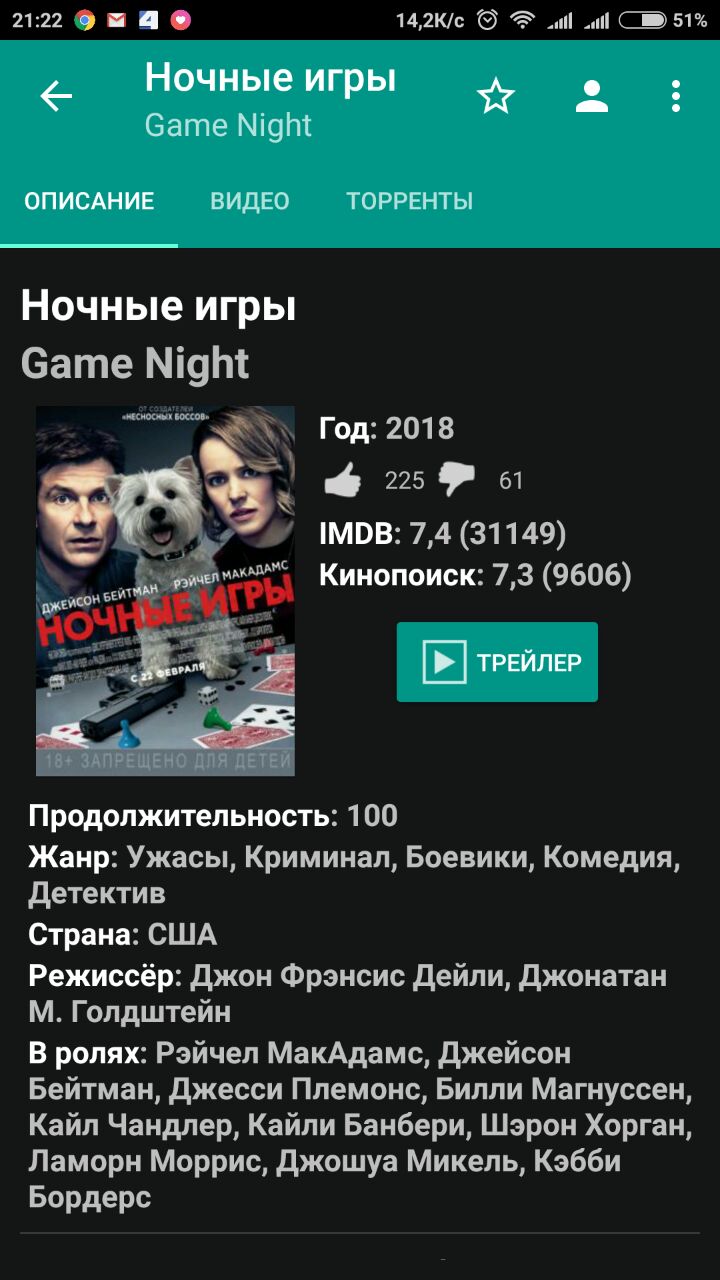Image resolution: width=720 pixels, height=1280 pixels.
Task: Add movie to favorites with star icon
Action: pos(495,96)
